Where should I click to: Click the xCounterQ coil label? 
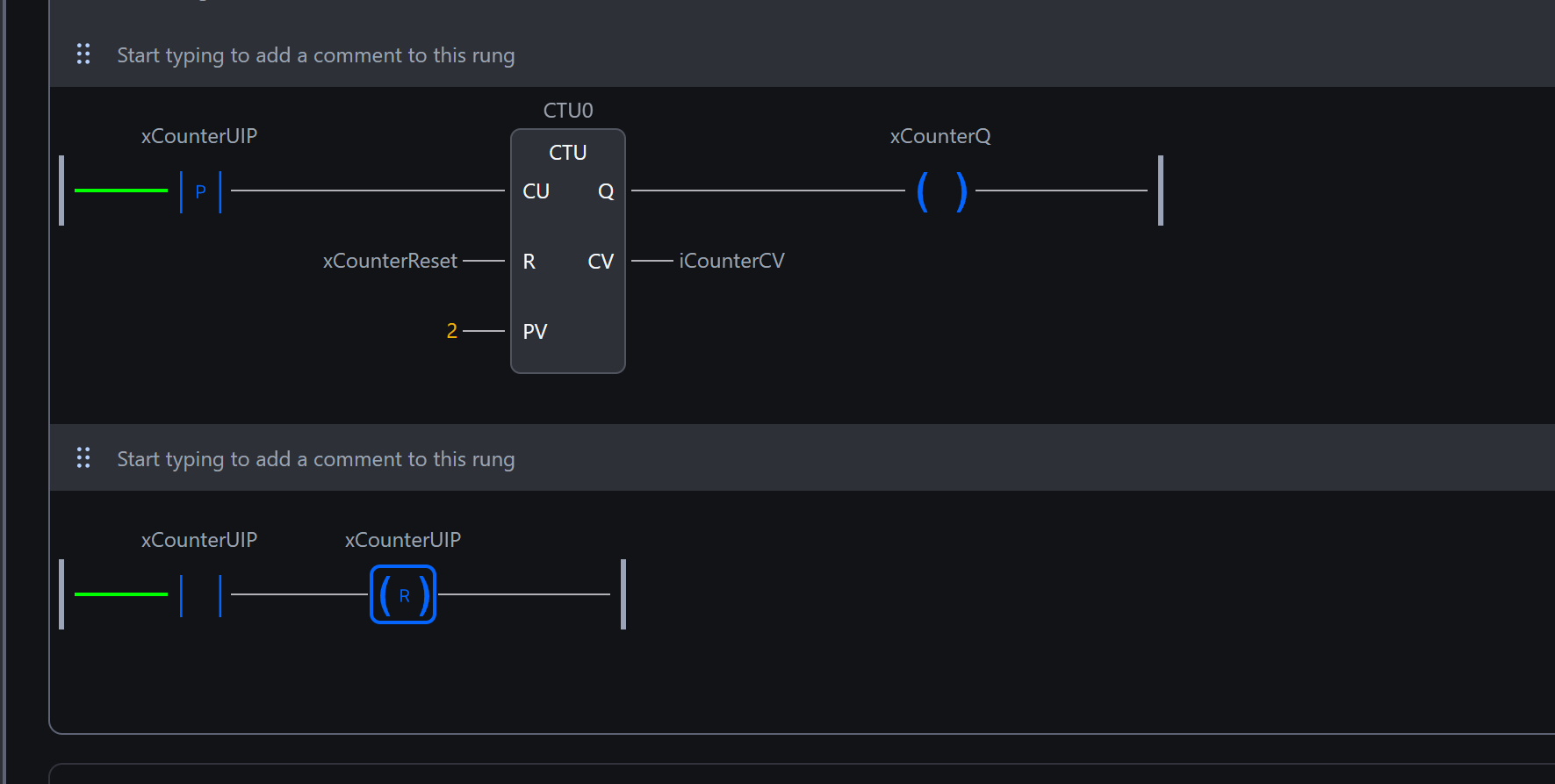tap(940, 136)
